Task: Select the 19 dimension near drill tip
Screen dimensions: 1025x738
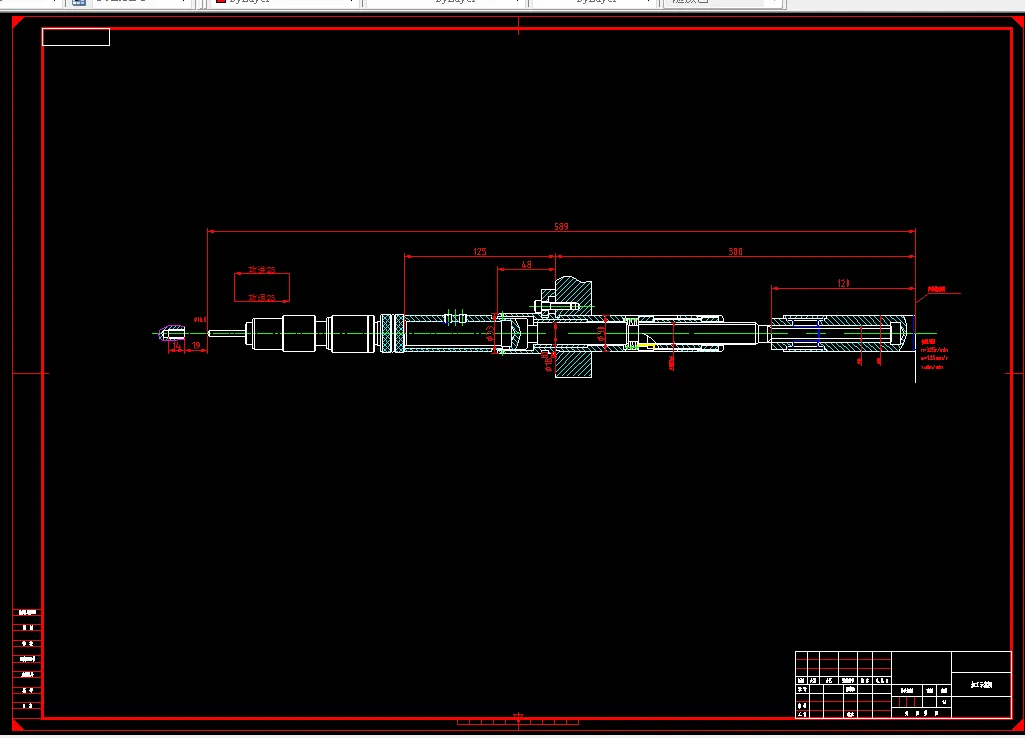Action: tap(196, 345)
